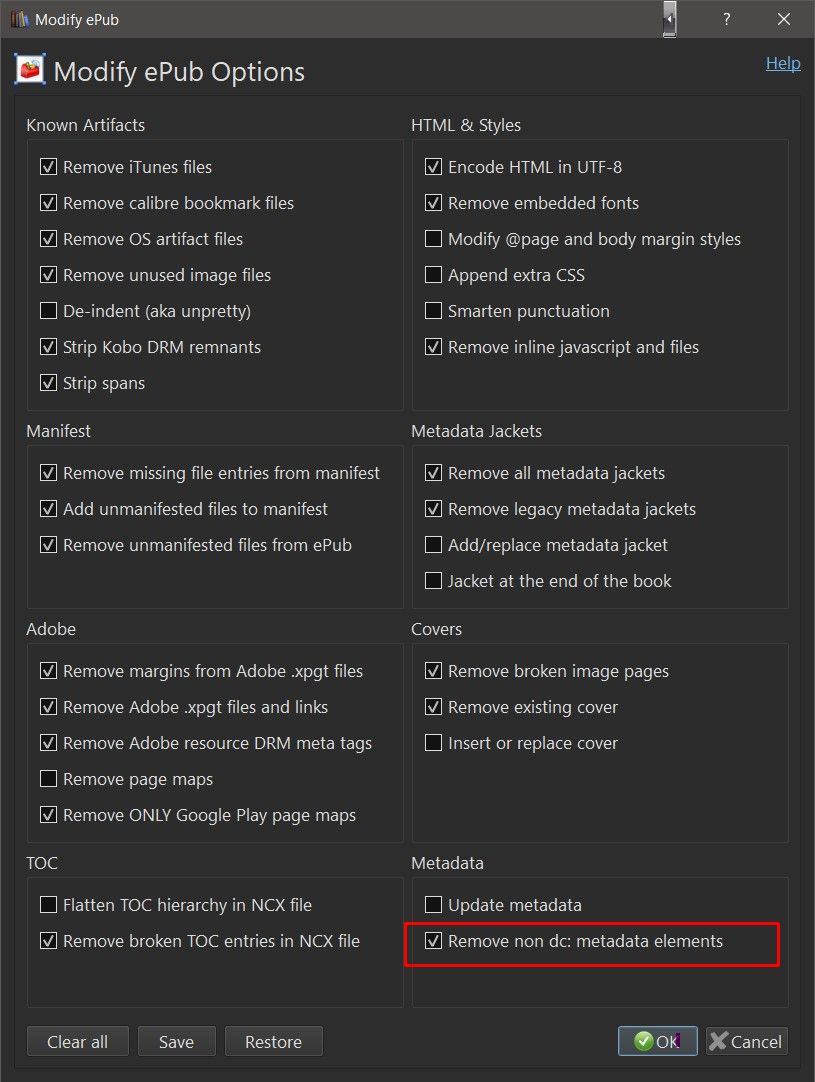
Task: Check Add/replace metadata jacket
Action: (x=433, y=545)
